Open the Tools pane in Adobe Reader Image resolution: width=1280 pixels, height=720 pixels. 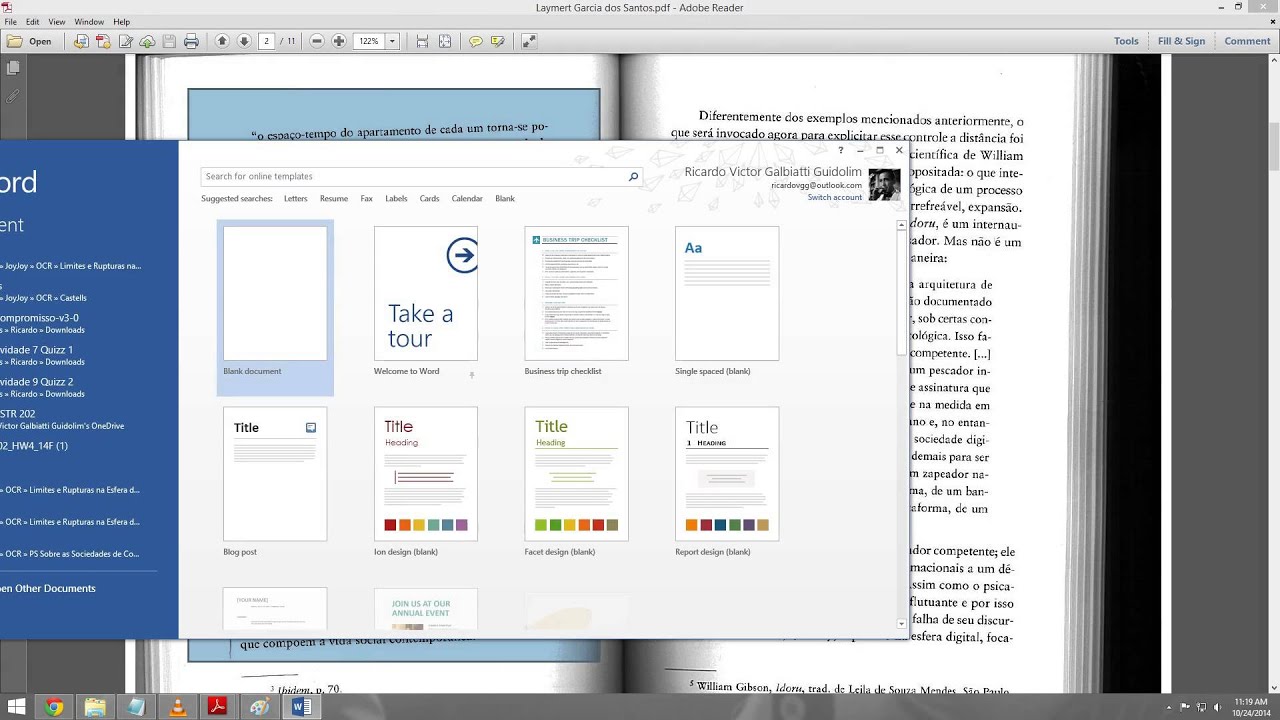pos(1126,41)
